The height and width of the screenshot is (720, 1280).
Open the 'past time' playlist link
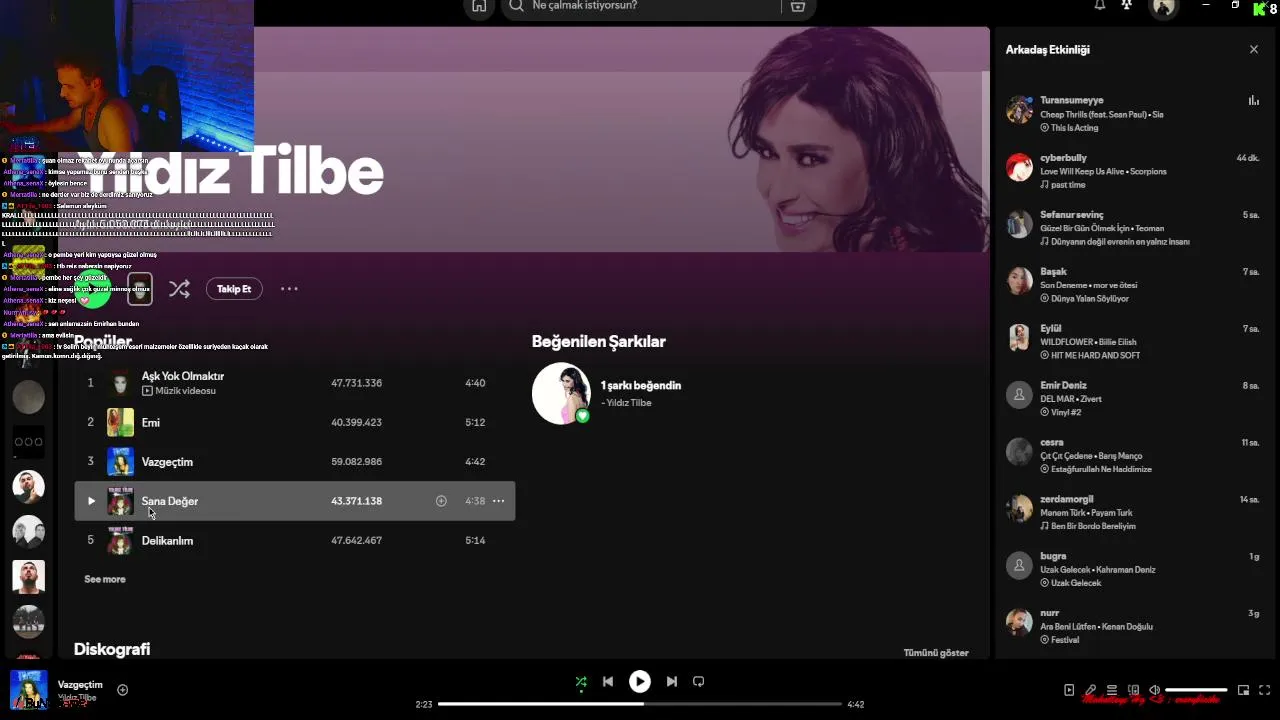click(x=1068, y=185)
